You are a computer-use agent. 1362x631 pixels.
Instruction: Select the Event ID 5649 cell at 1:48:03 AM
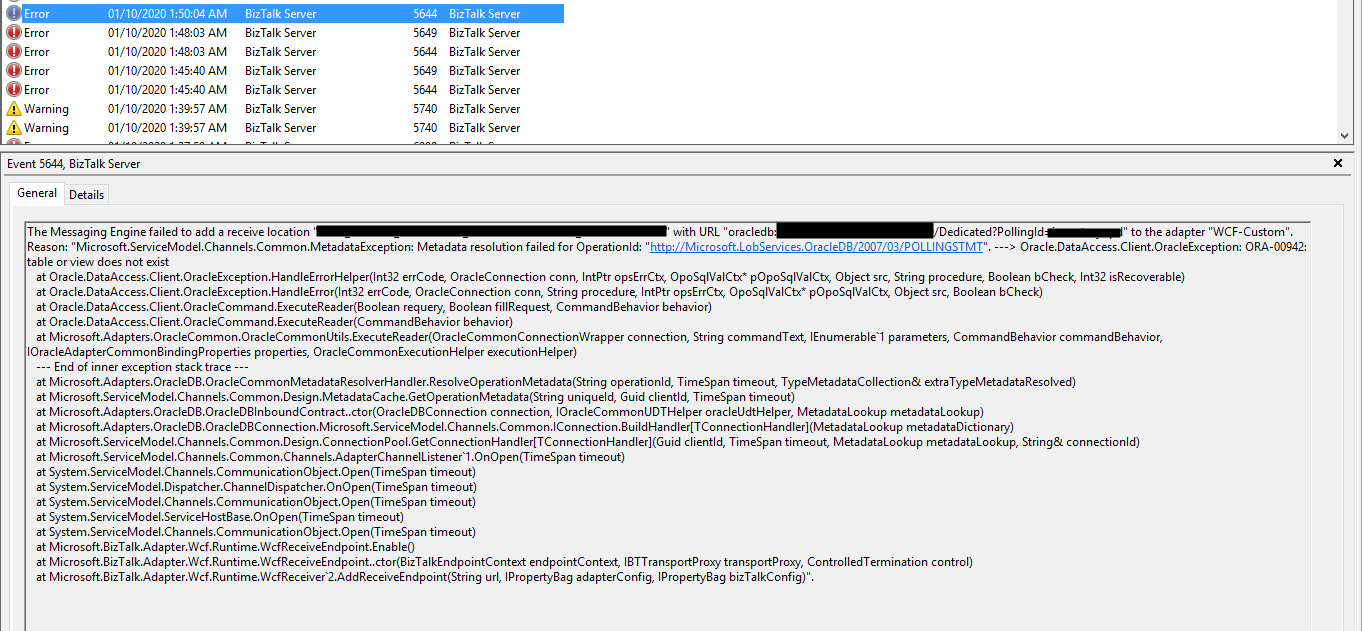tap(425, 33)
